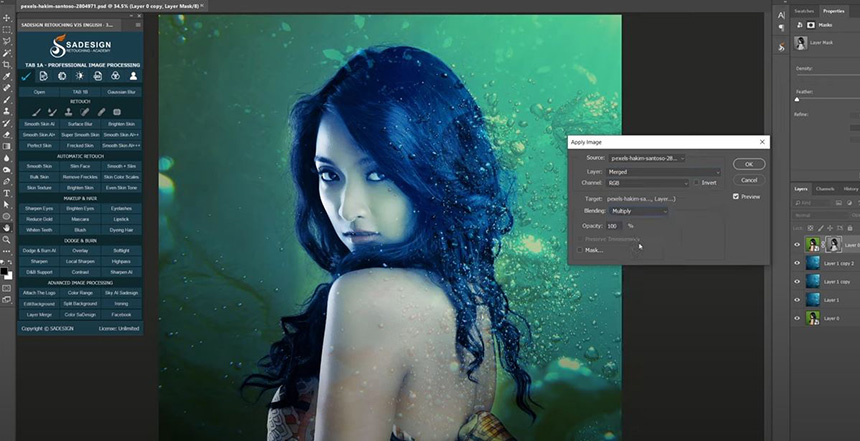Select the Move tool in the toolbar
The image size is (860, 441).
click(7, 17)
